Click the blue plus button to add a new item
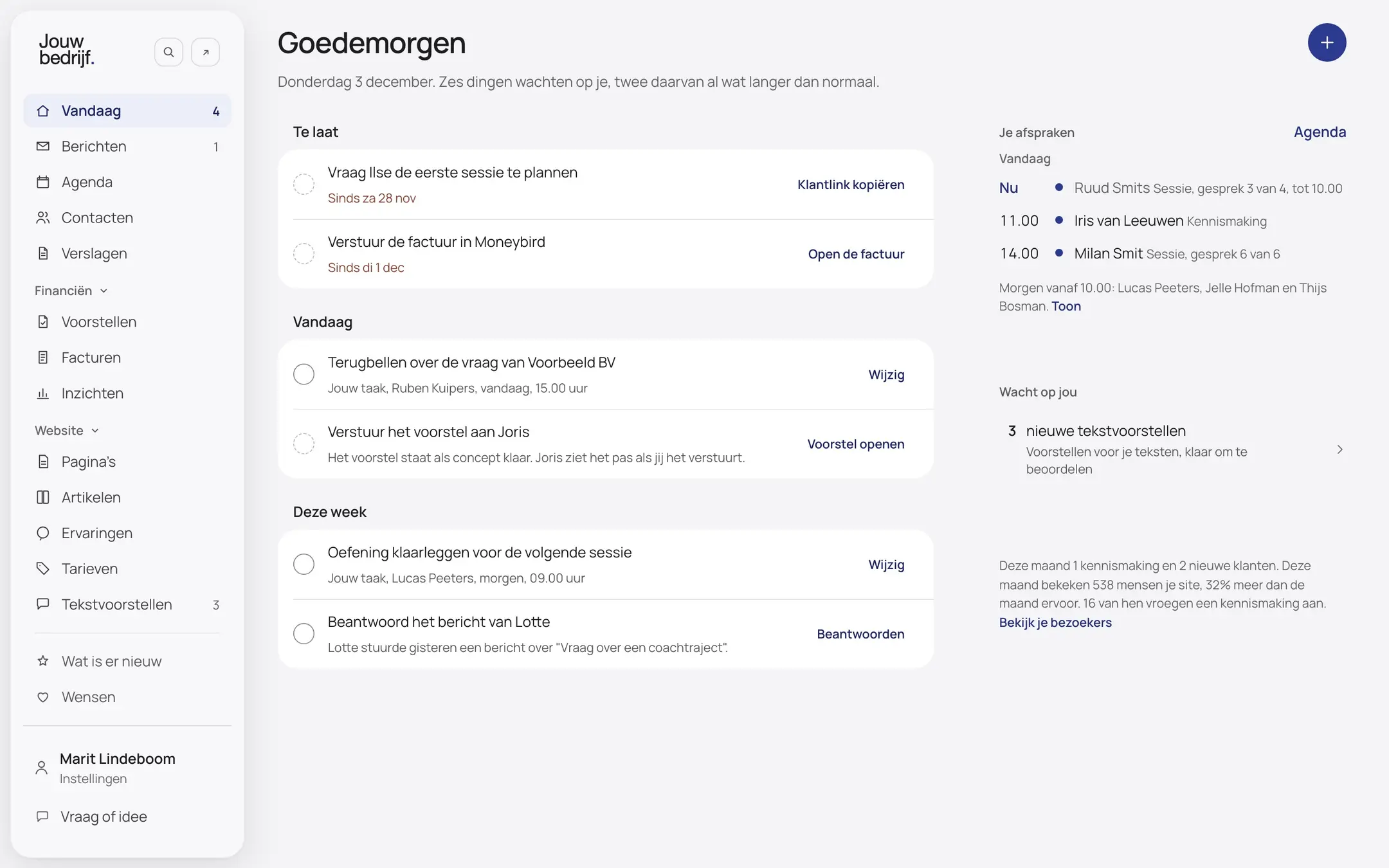The image size is (1389, 868). click(1327, 42)
